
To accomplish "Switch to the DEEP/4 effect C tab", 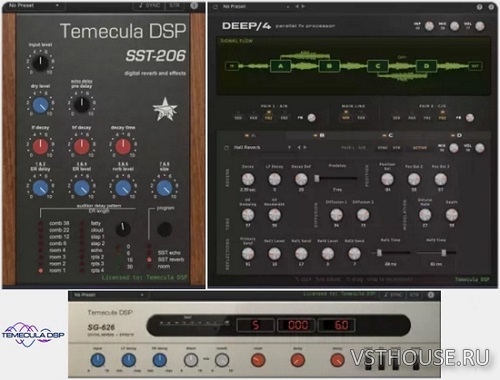I will (x=388, y=135).
